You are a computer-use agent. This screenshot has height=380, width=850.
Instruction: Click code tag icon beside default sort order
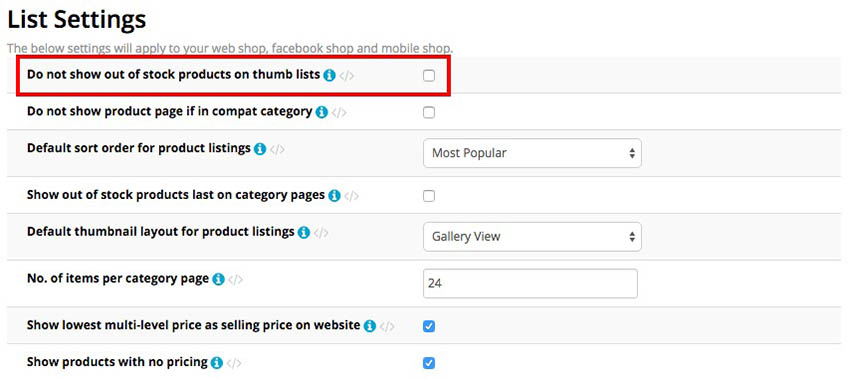pyautogui.click(x=277, y=149)
